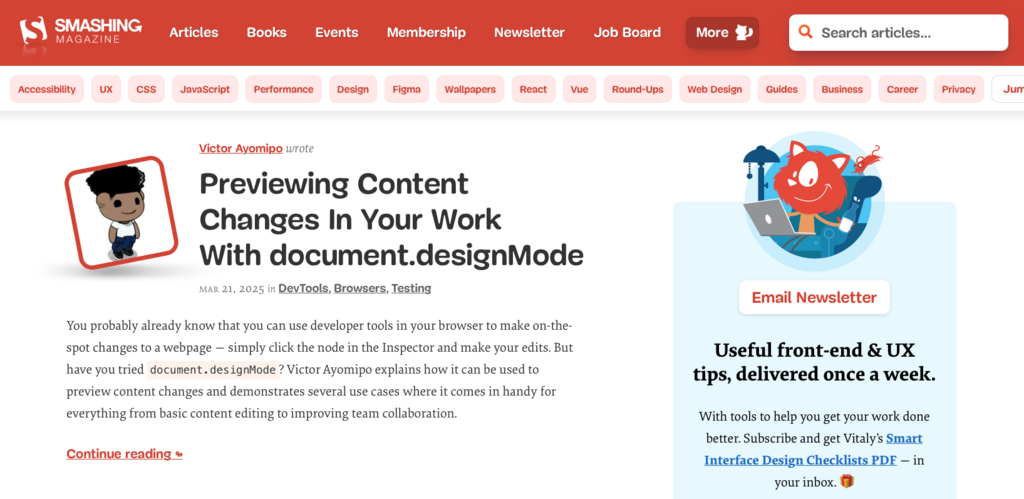Open the Membership page
Screen dimensions: 1024x499
(x=426, y=33)
